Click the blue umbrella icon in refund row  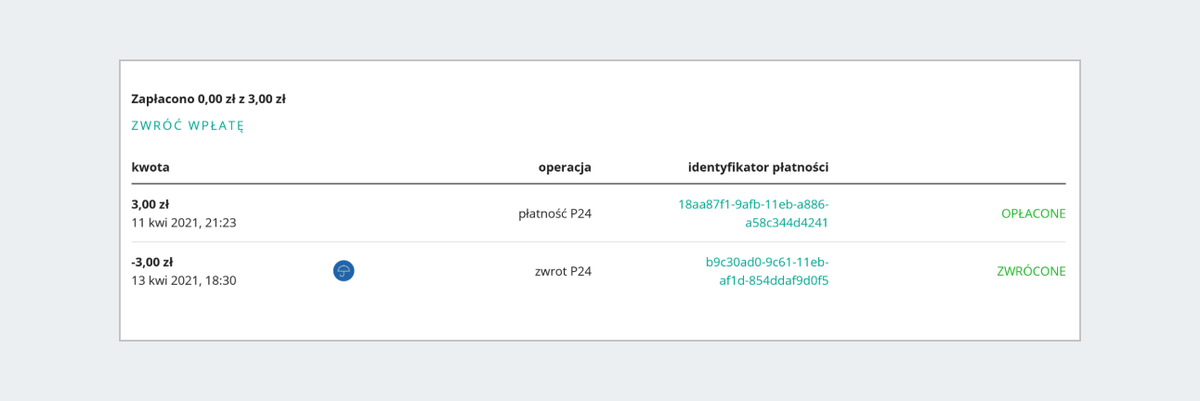344,271
